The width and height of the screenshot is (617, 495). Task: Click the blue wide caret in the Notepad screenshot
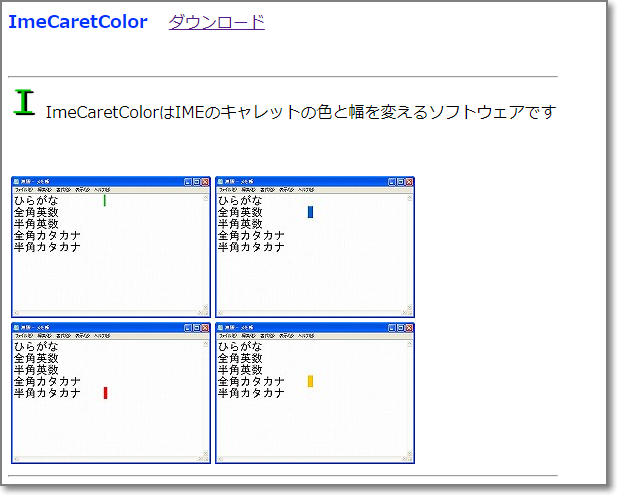(x=311, y=212)
